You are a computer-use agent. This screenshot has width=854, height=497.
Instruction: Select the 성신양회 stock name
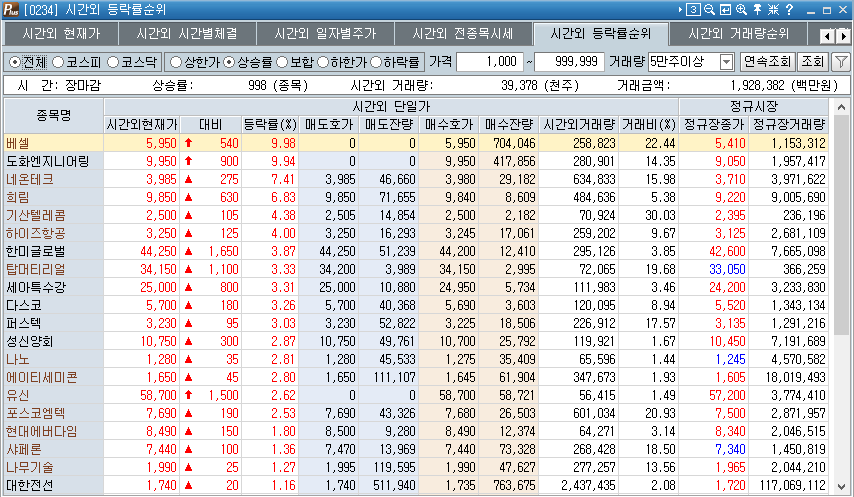pos(29,341)
